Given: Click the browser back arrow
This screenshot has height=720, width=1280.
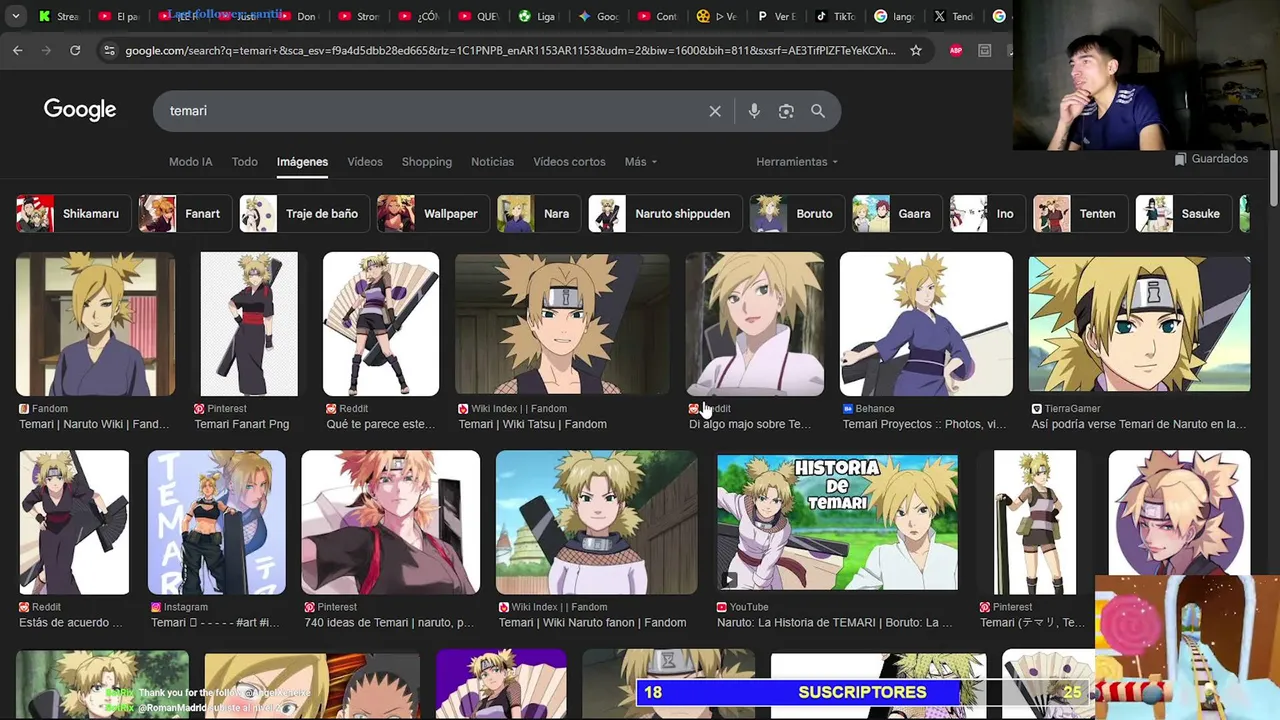Looking at the screenshot, I should 18,50.
